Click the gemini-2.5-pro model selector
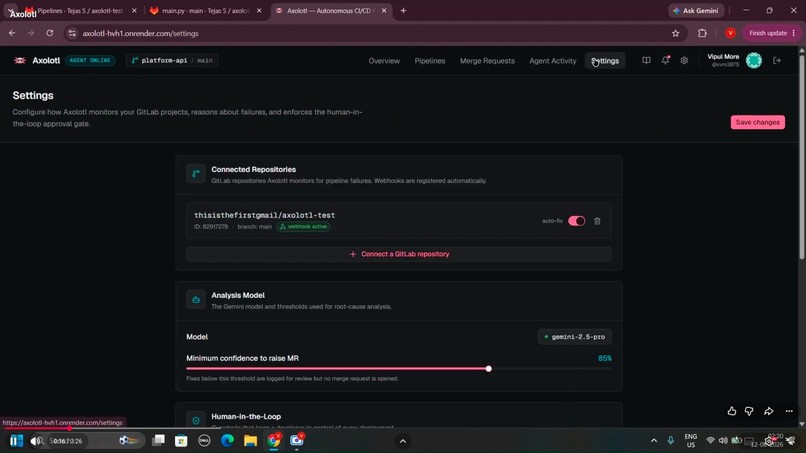 (575, 337)
